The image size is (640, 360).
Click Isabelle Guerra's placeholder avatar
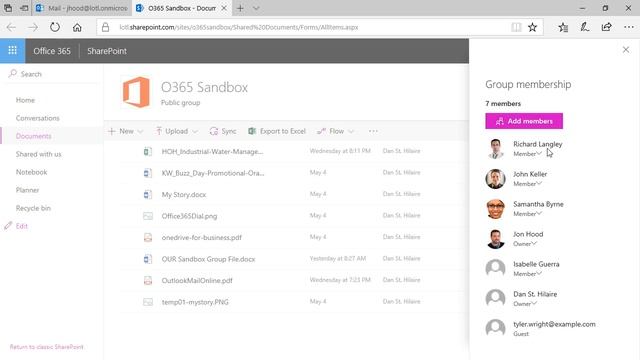click(x=496, y=269)
